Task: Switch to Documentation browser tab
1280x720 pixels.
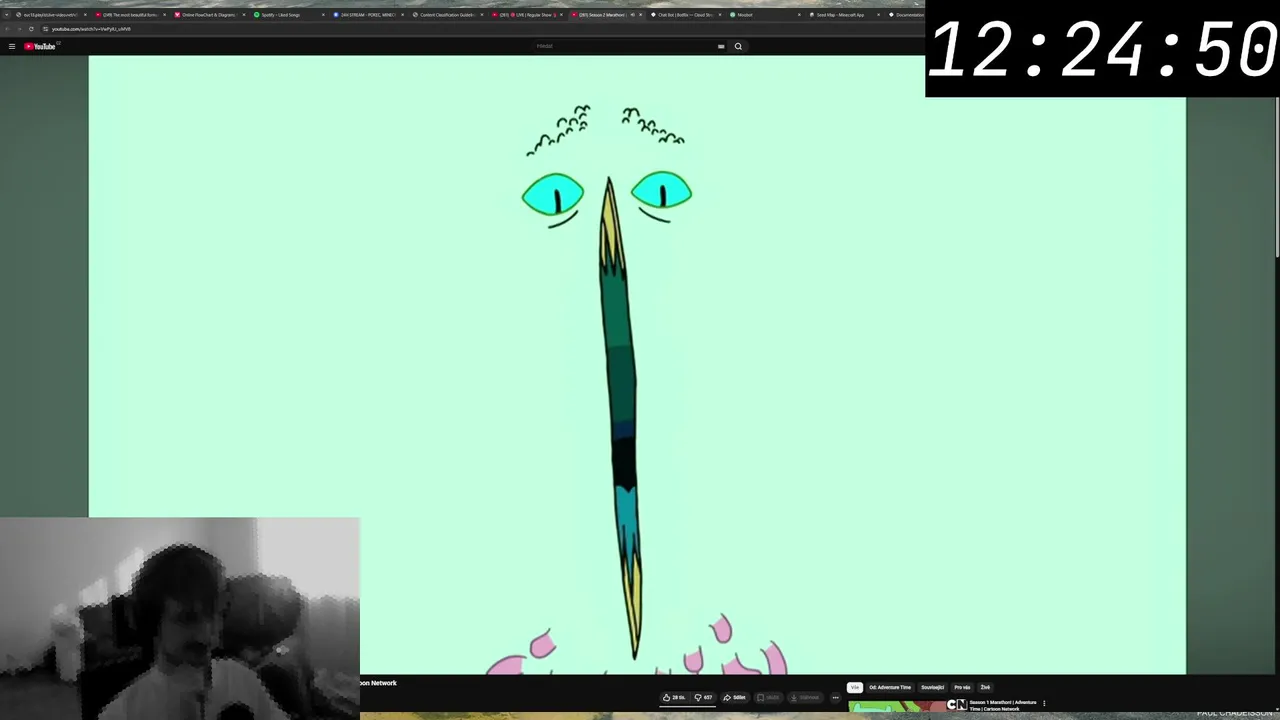Action: coord(907,15)
